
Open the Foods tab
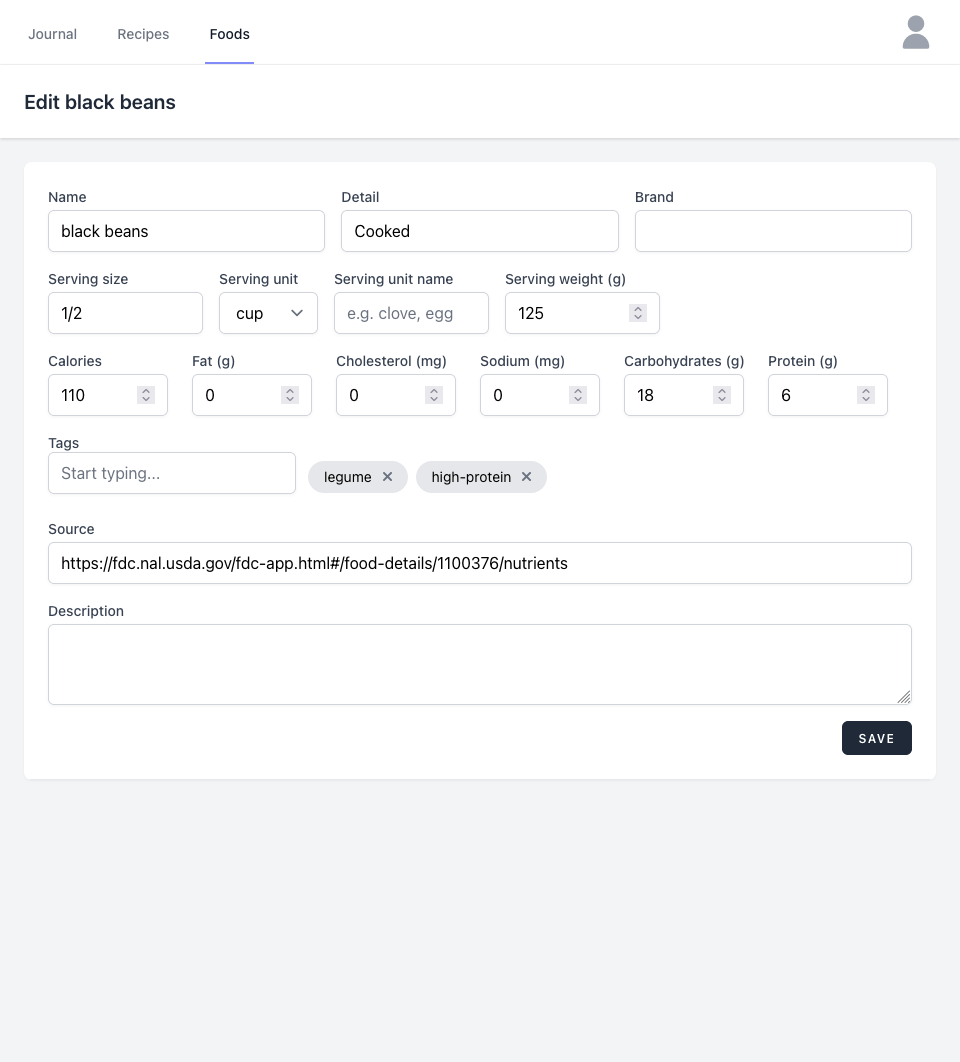[x=229, y=34]
